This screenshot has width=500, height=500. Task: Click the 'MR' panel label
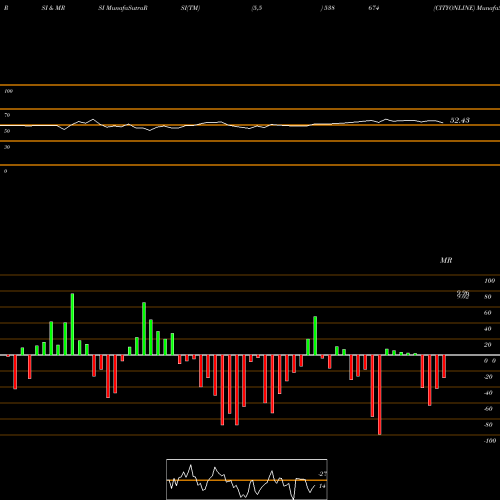coord(446,260)
